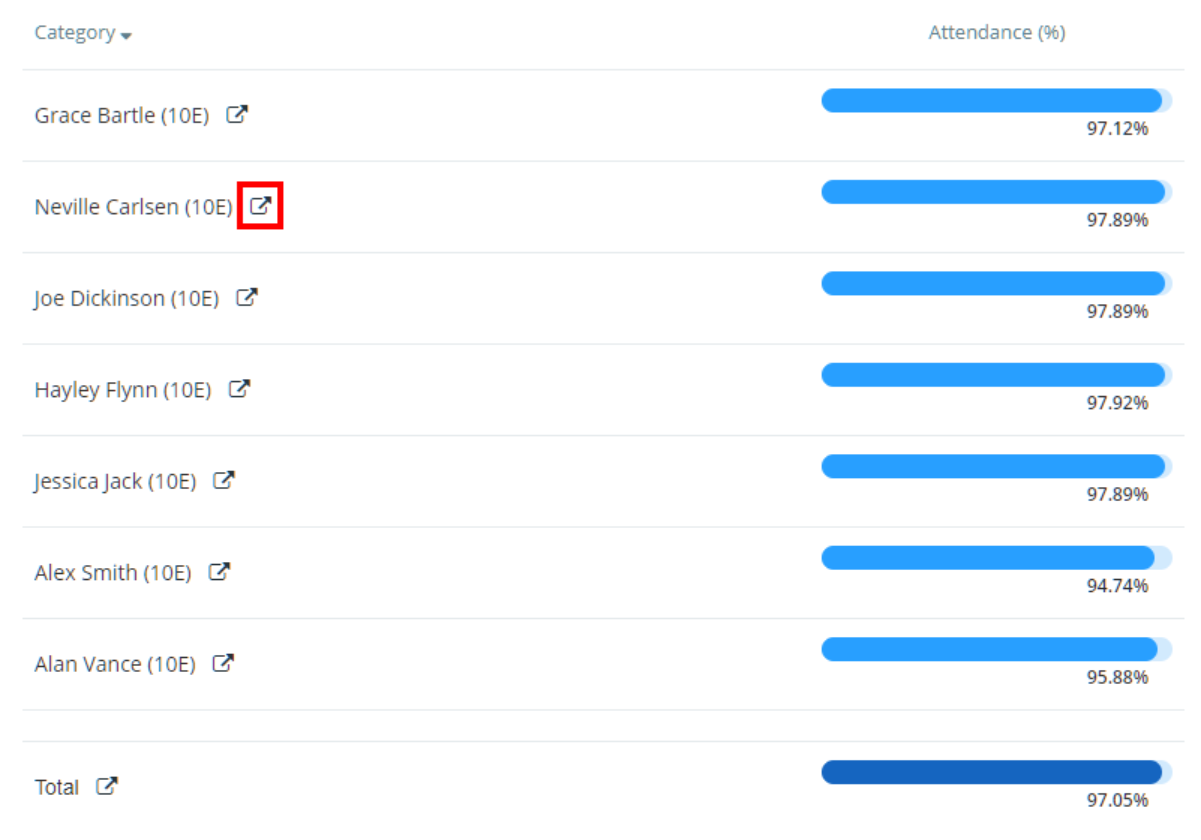Click the highlighted external link for Neville Carlsen

261,207
